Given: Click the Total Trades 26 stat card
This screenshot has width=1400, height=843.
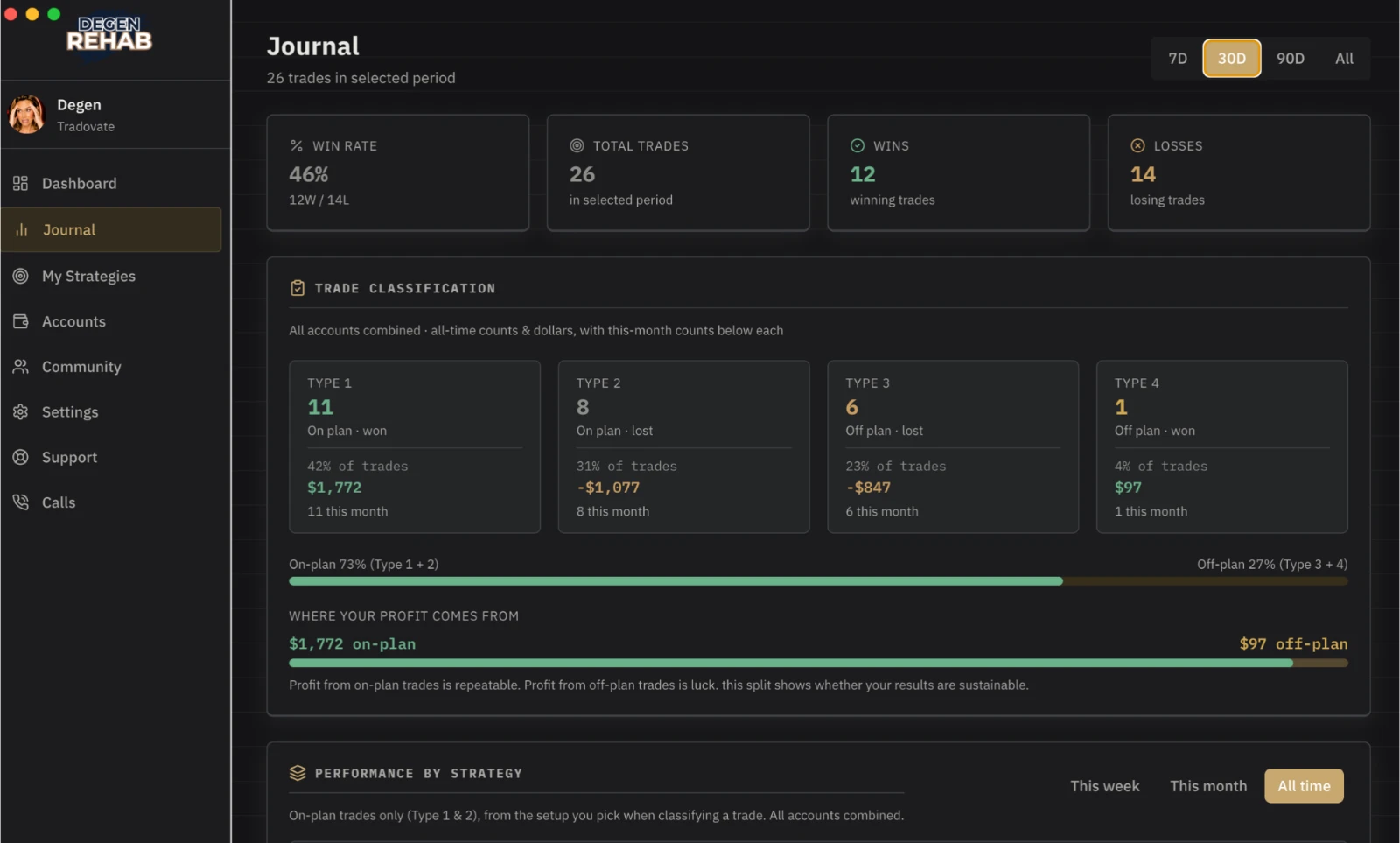Looking at the screenshot, I should [678, 172].
